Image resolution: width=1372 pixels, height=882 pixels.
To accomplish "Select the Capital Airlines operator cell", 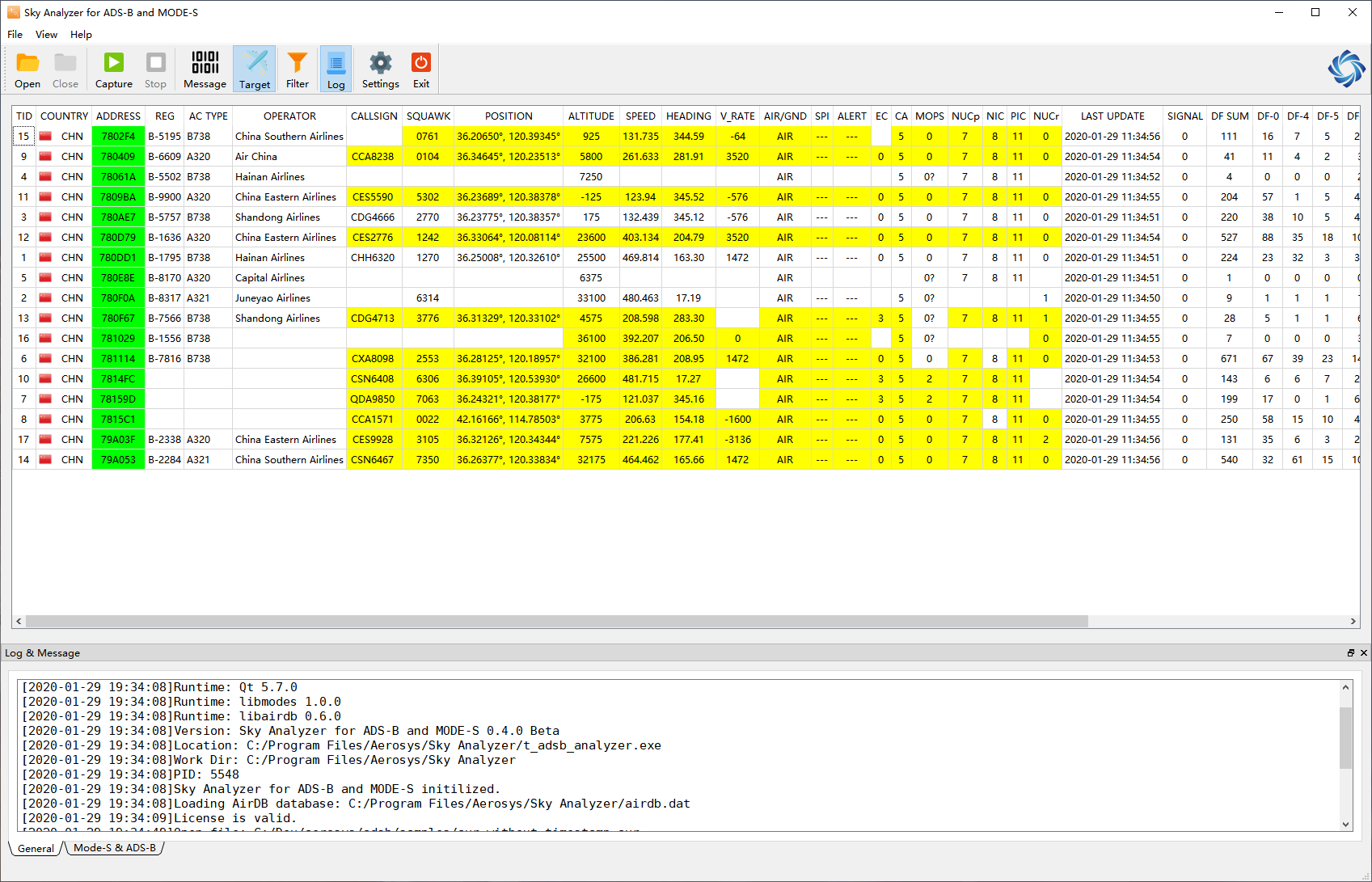I will coord(289,277).
